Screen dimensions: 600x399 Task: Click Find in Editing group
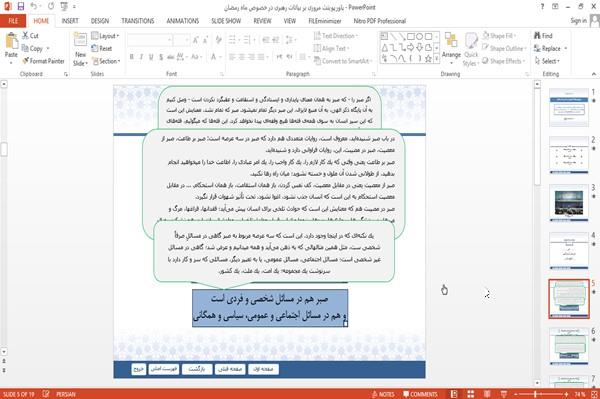[x=543, y=36]
